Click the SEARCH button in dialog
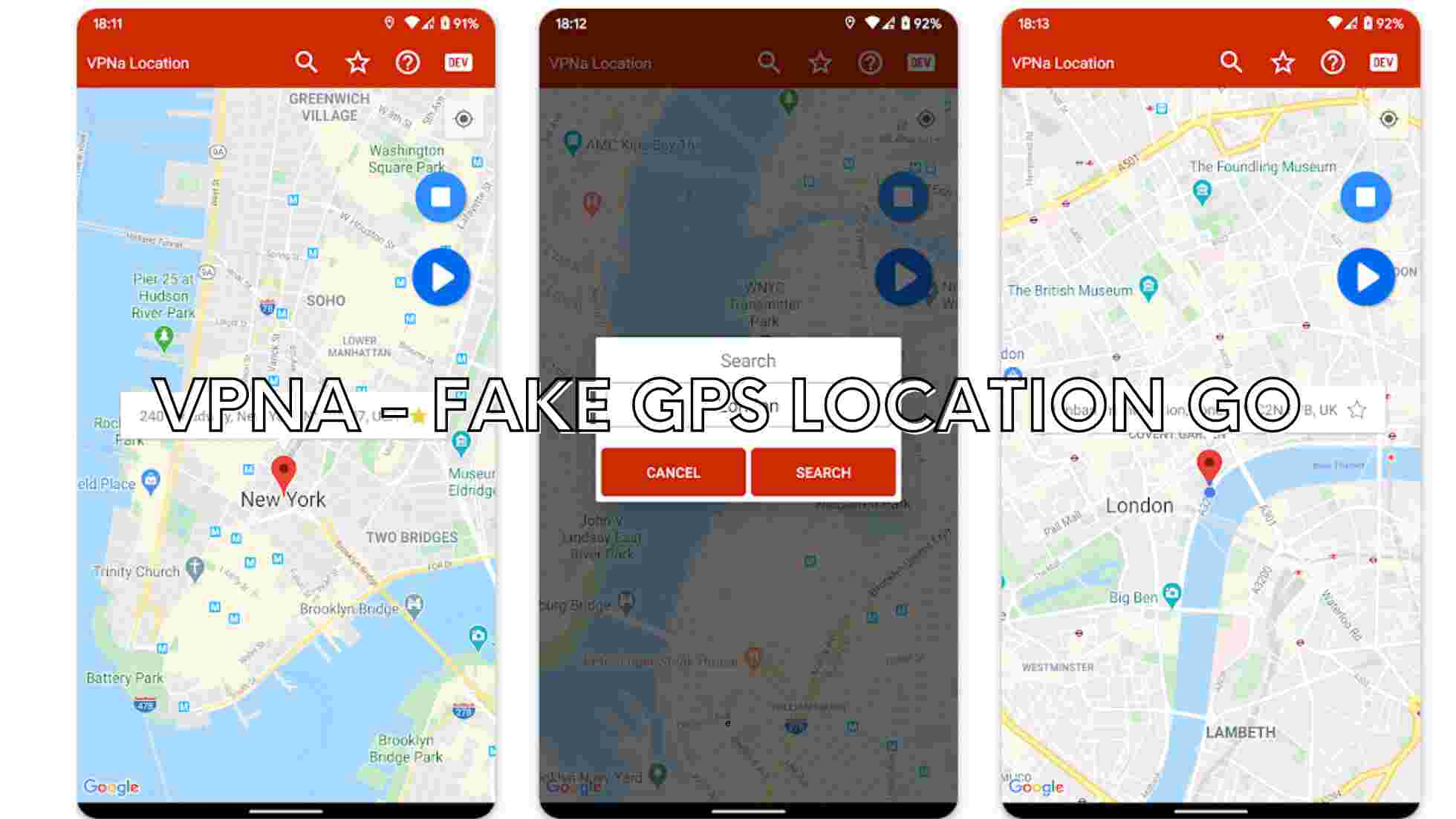 coord(822,471)
